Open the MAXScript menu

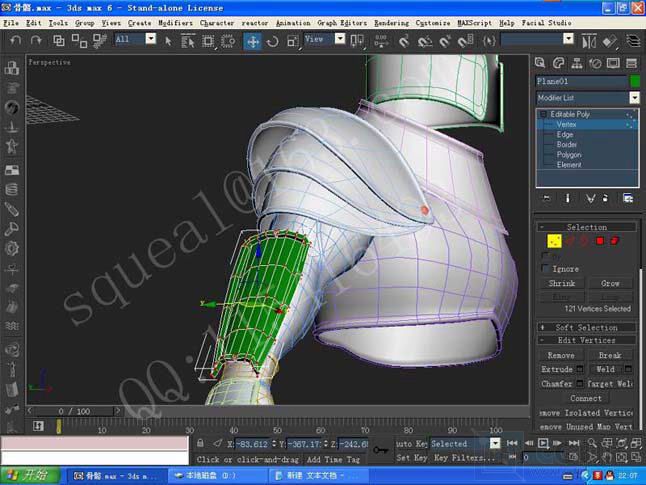click(x=475, y=23)
